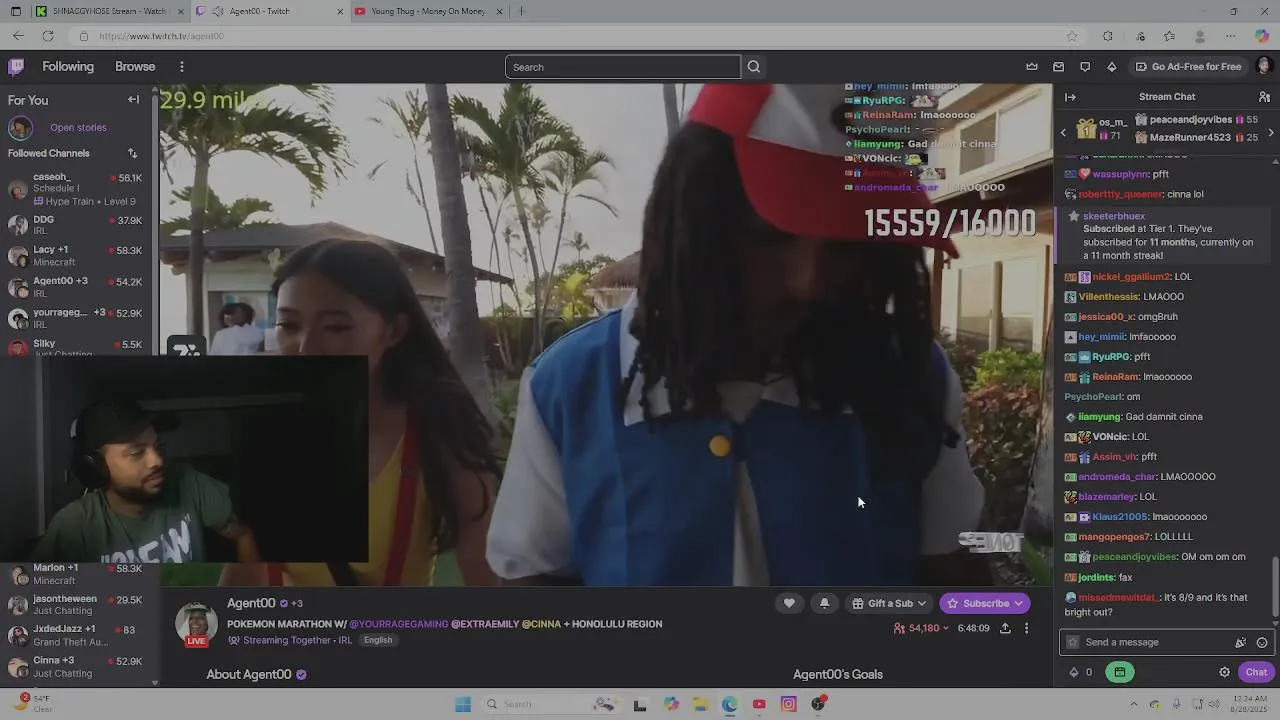Show the previous gift leaderboard entries

(x=1063, y=132)
